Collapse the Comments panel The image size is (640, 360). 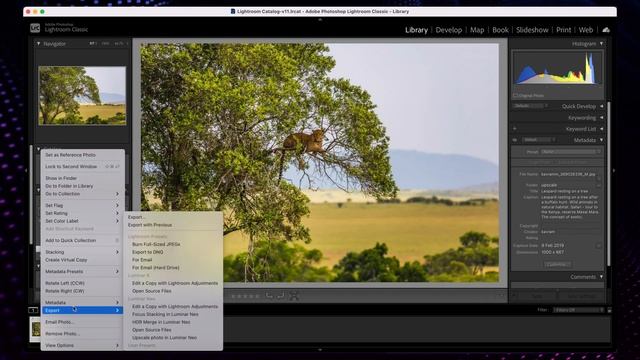pyautogui.click(x=602, y=277)
